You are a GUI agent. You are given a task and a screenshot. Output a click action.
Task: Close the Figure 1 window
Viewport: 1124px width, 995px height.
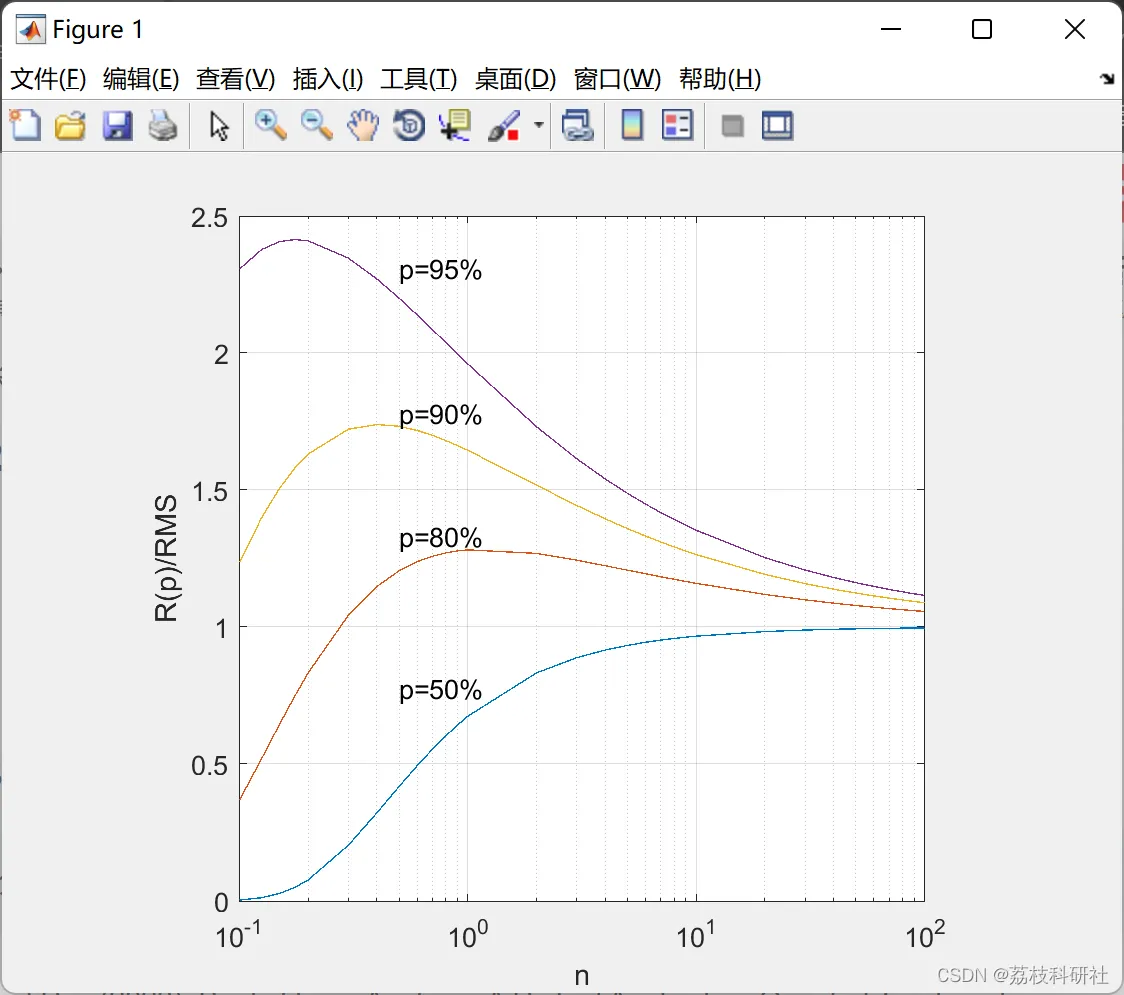click(x=1075, y=29)
